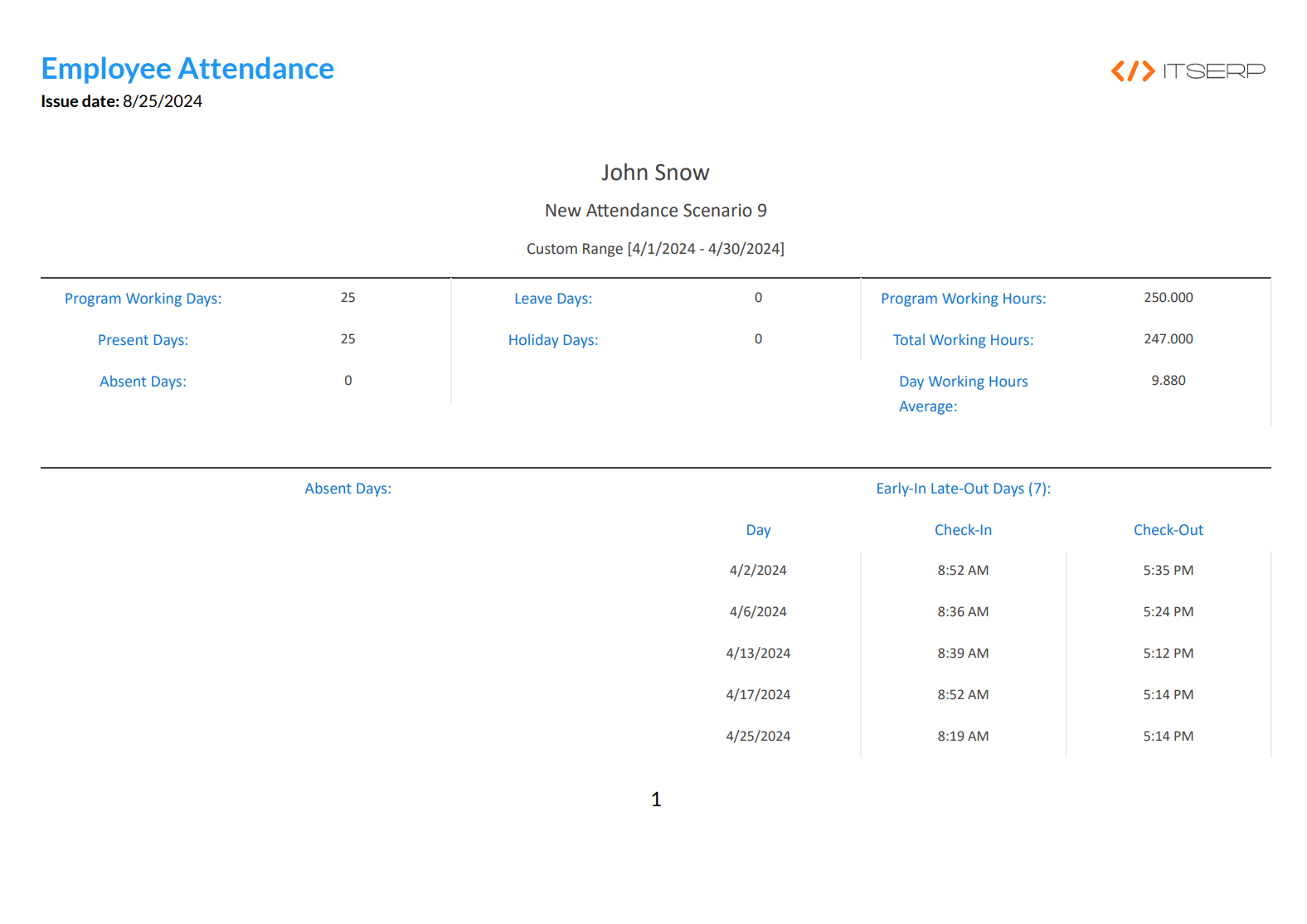Click the employee name John Snow

[x=655, y=173]
